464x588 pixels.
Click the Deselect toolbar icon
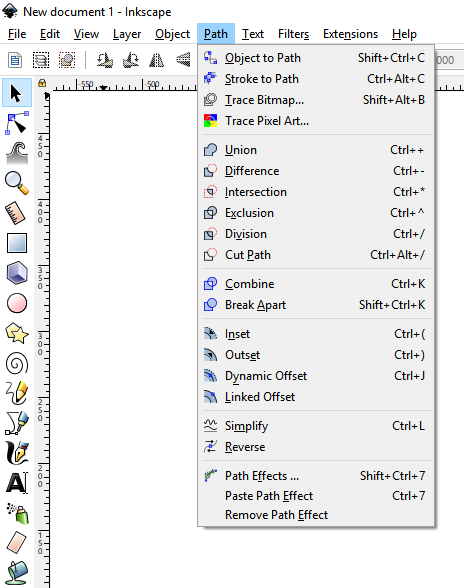click(x=67, y=60)
